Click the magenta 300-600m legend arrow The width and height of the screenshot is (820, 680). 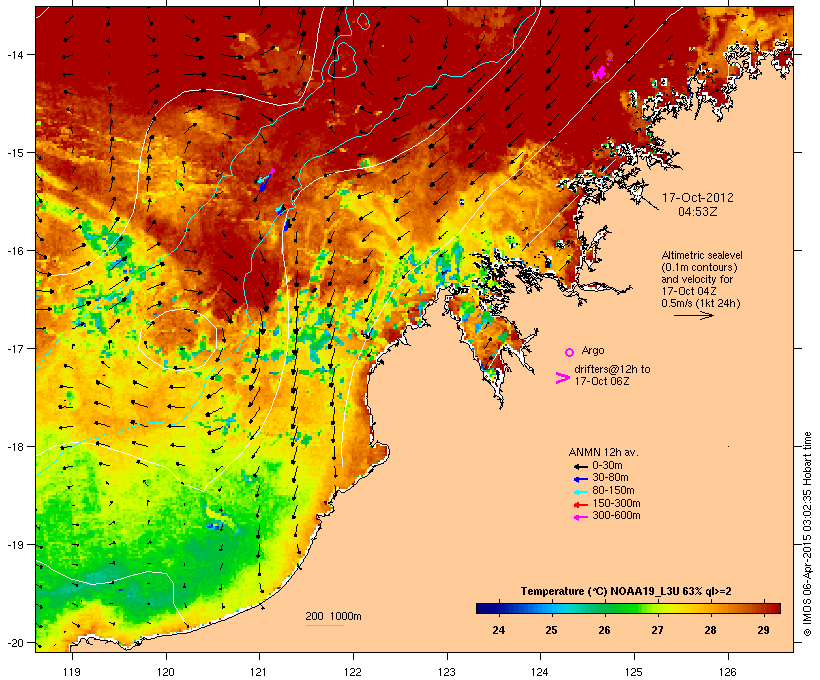click(580, 517)
